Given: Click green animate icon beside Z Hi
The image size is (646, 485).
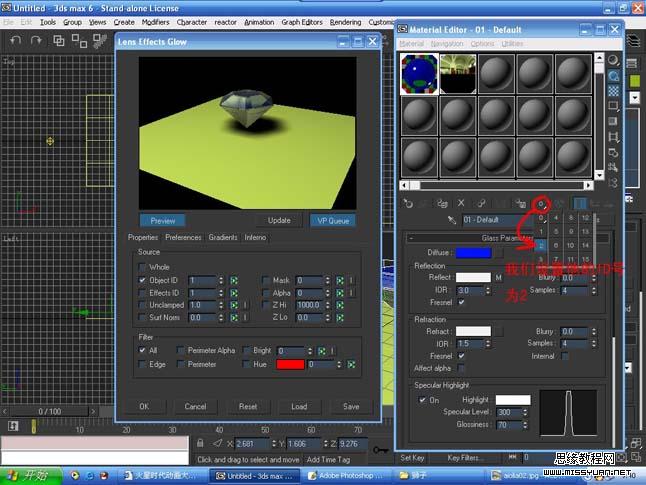Looking at the screenshot, I should pyautogui.click(x=340, y=305).
